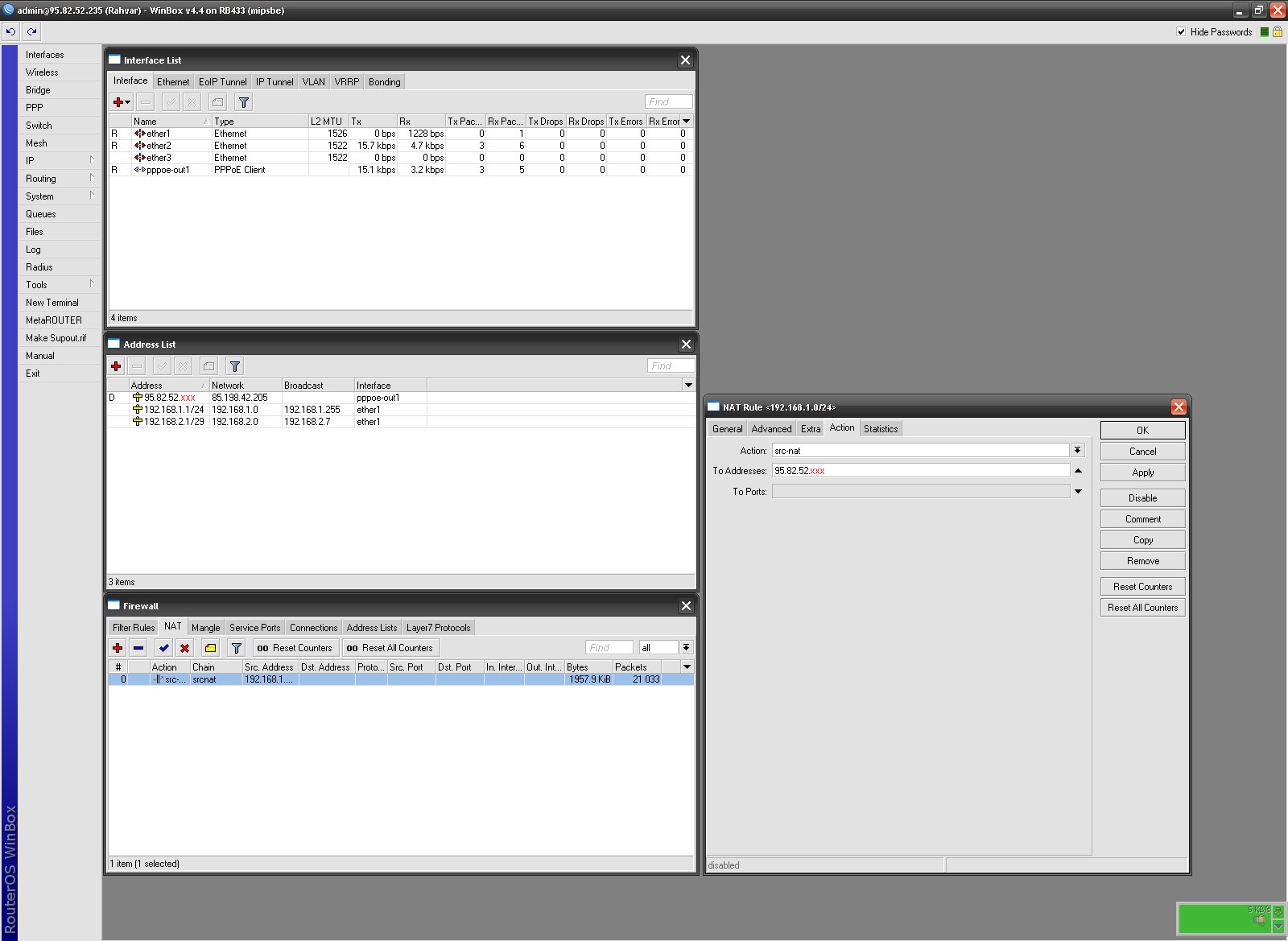Switch to the Ethernet tab in Interface List

[173, 82]
